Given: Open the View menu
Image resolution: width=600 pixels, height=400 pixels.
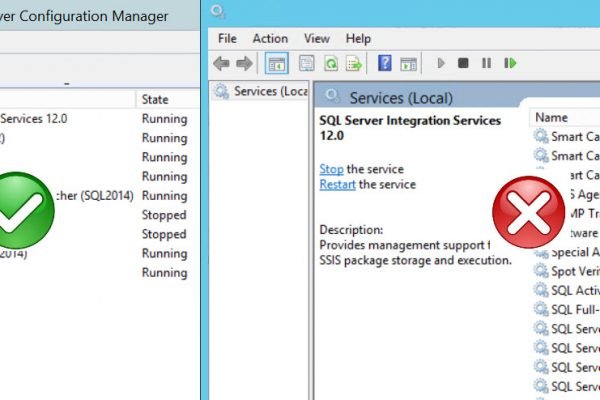Looking at the screenshot, I should (317, 38).
